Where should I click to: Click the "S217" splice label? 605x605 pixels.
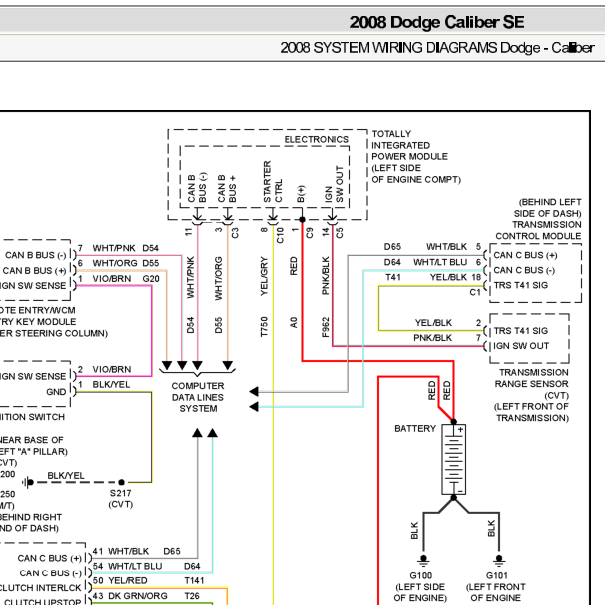(x=120, y=493)
